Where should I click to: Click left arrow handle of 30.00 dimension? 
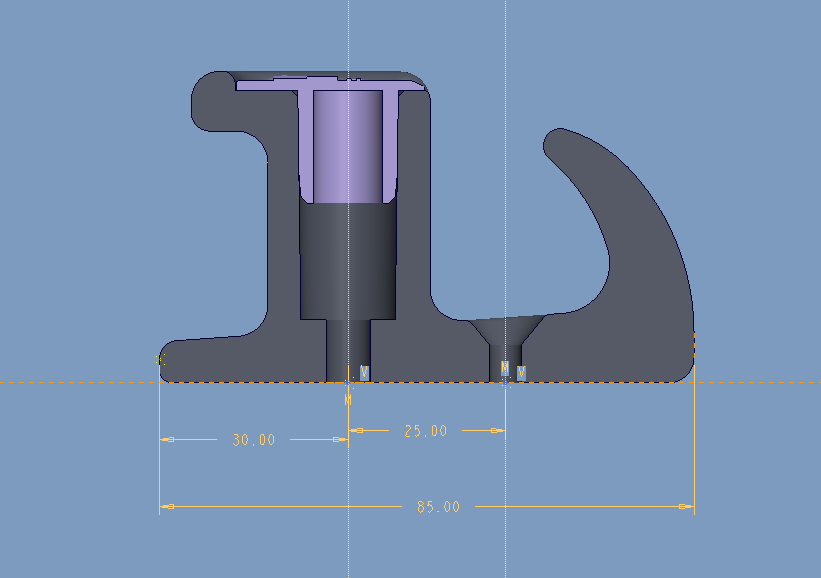coord(170,439)
